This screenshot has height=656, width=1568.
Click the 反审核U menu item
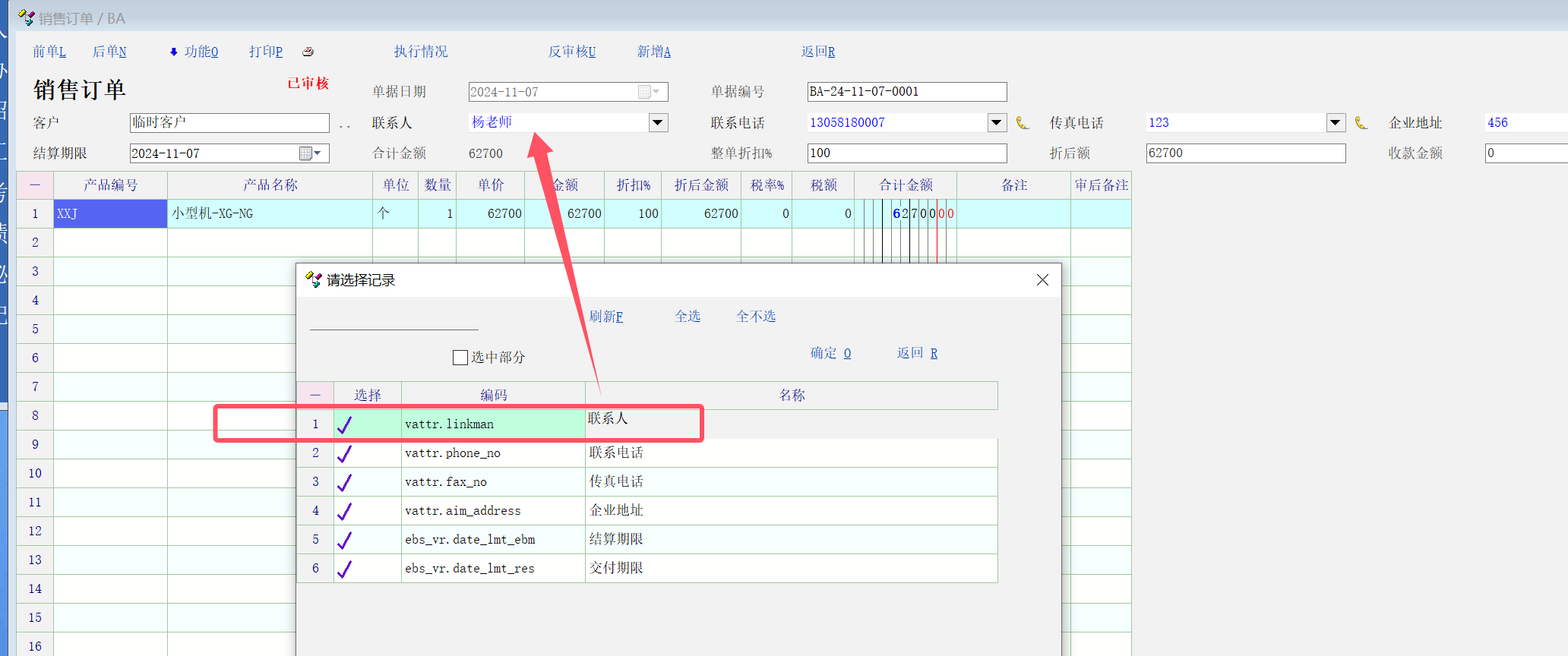pyautogui.click(x=571, y=52)
